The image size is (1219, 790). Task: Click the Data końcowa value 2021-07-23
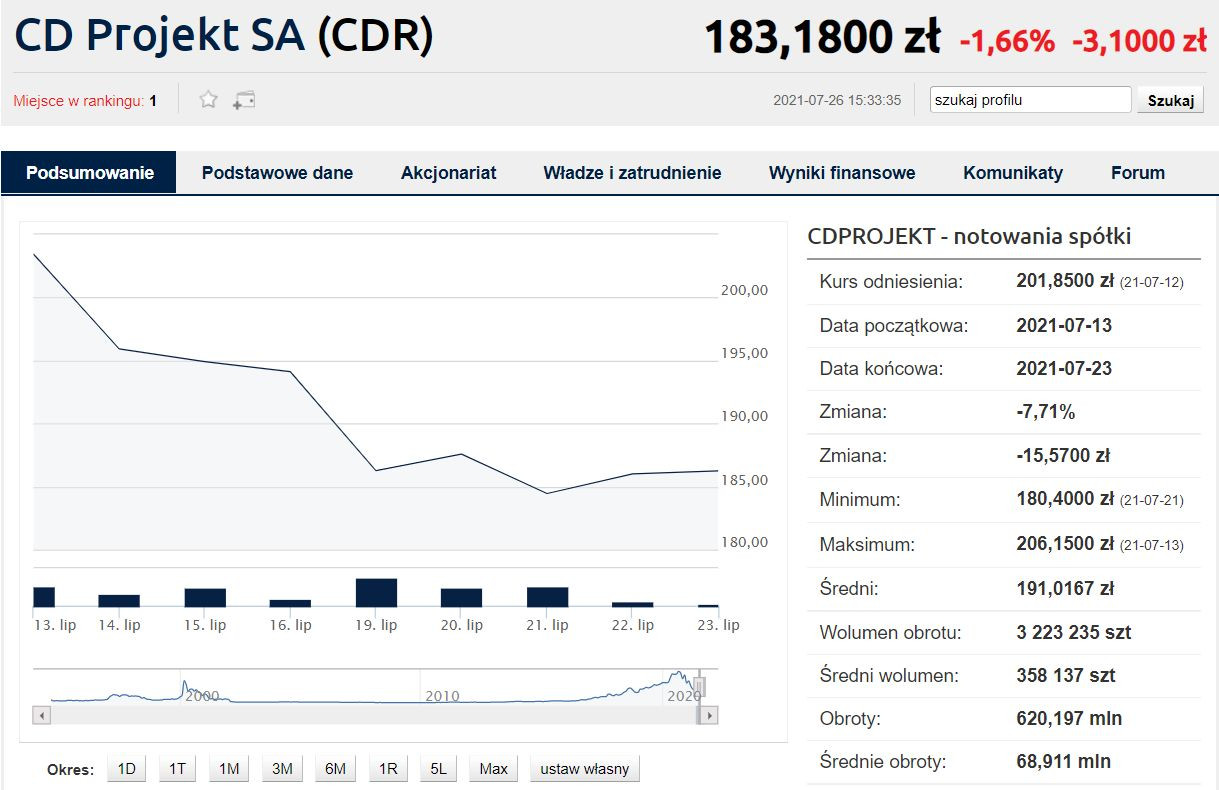click(x=1064, y=368)
